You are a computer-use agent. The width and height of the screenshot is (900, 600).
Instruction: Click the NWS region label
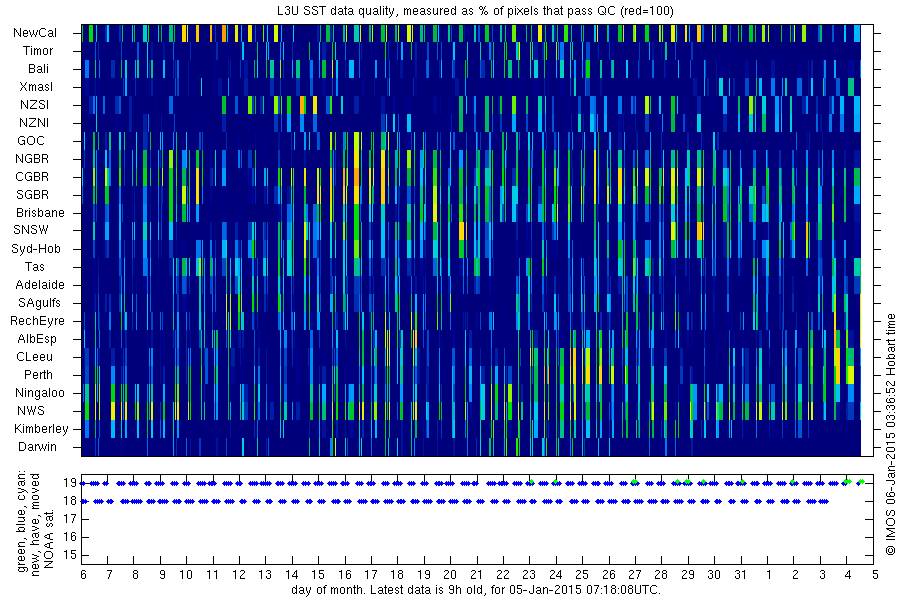pos(31,411)
